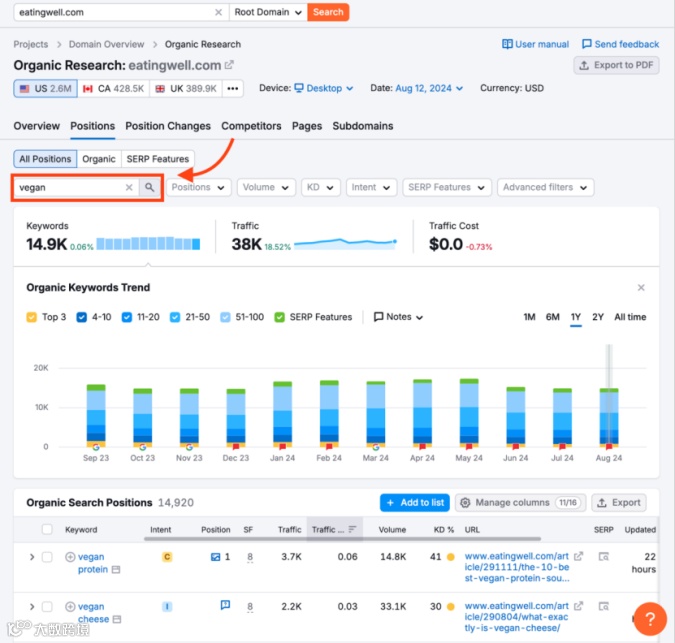Check the select-all checkbox in table header

[47, 529]
